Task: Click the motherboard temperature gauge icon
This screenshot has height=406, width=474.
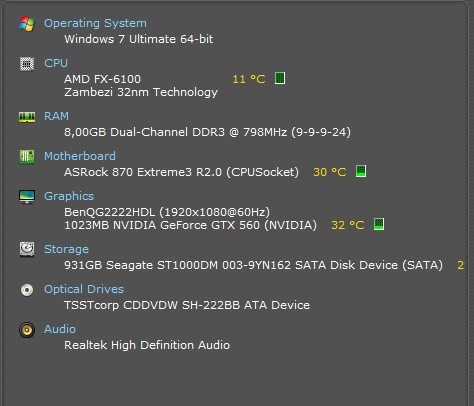Action: [x=361, y=171]
